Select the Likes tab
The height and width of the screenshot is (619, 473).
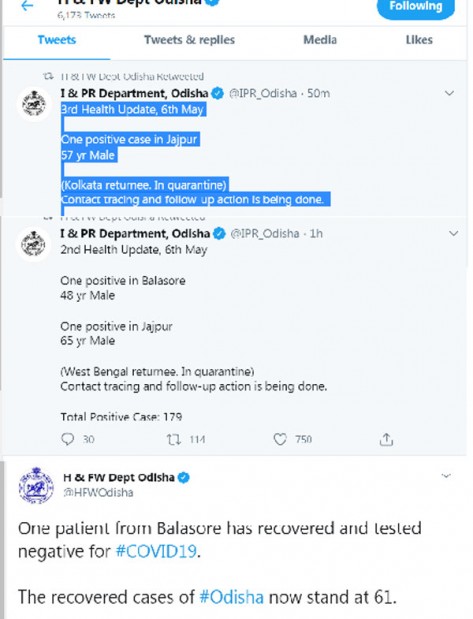click(x=419, y=40)
